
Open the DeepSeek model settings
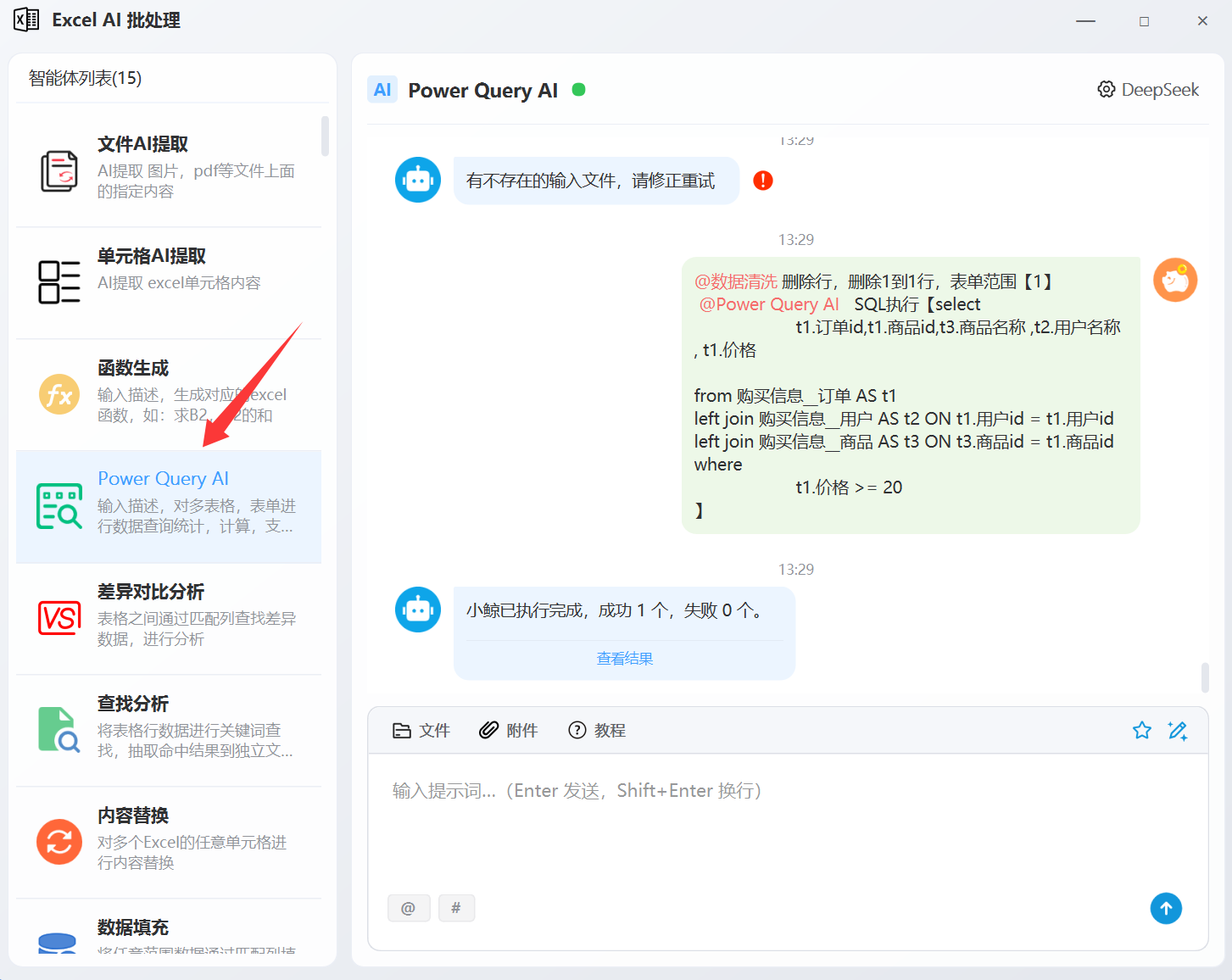pyautogui.click(x=1149, y=90)
